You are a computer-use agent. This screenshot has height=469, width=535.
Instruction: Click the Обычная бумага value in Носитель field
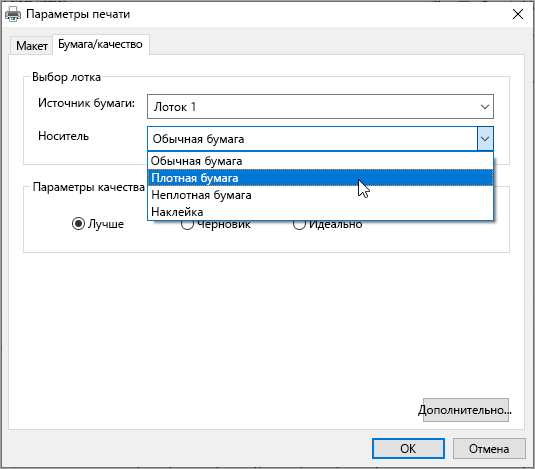[198, 139]
